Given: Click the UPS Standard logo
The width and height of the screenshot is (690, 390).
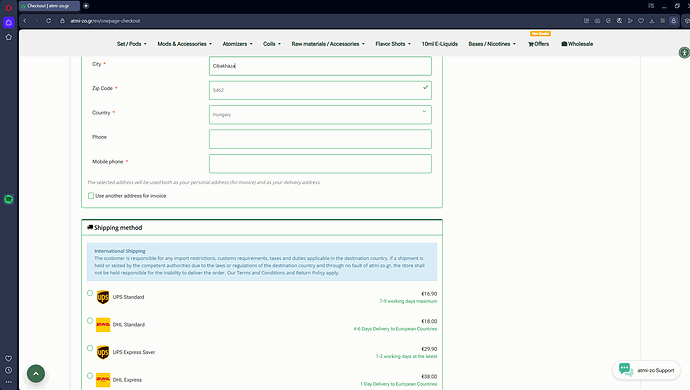Looking at the screenshot, I should [x=103, y=297].
